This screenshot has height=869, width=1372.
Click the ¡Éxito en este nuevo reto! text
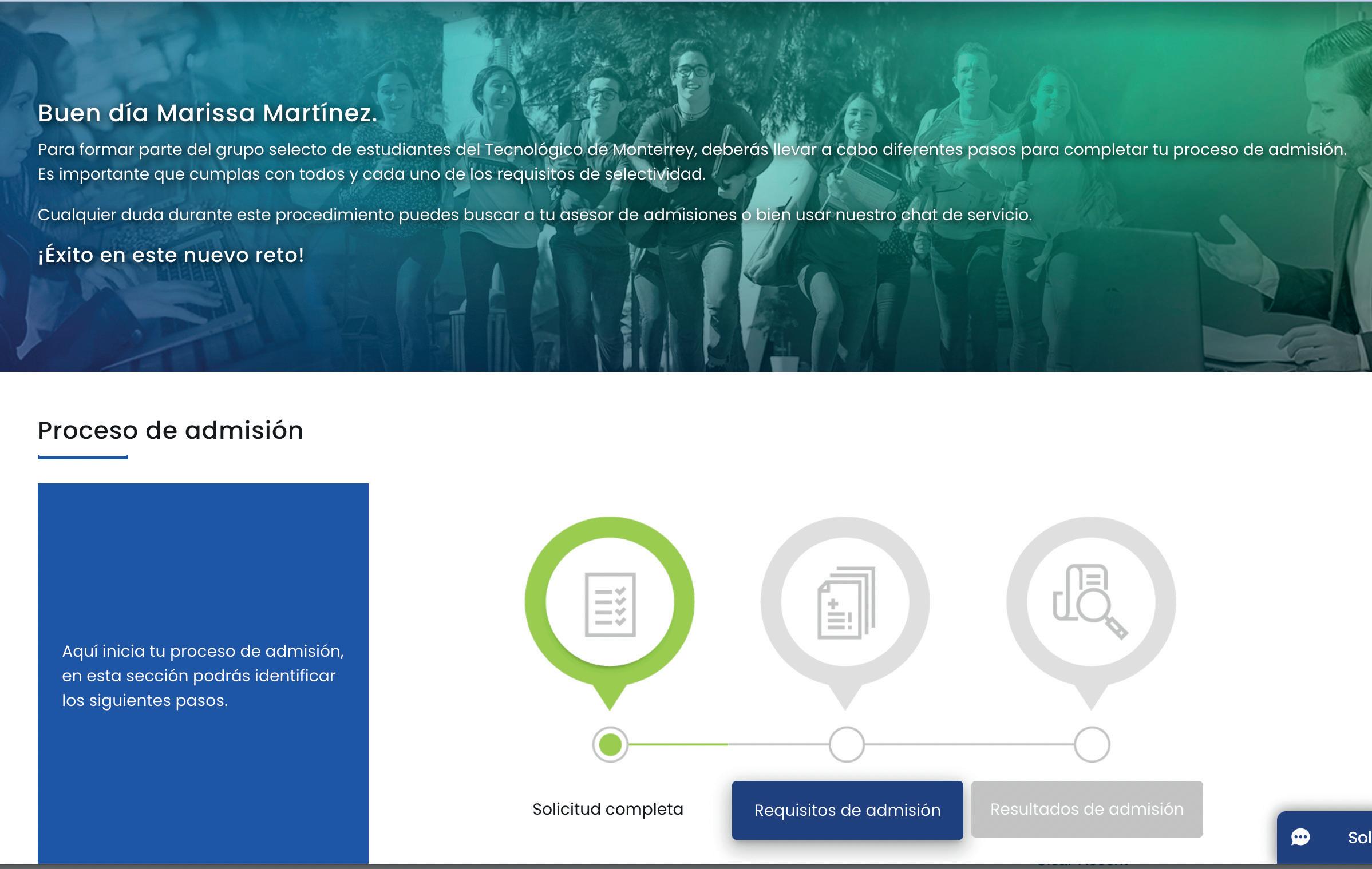pos(171,255)
